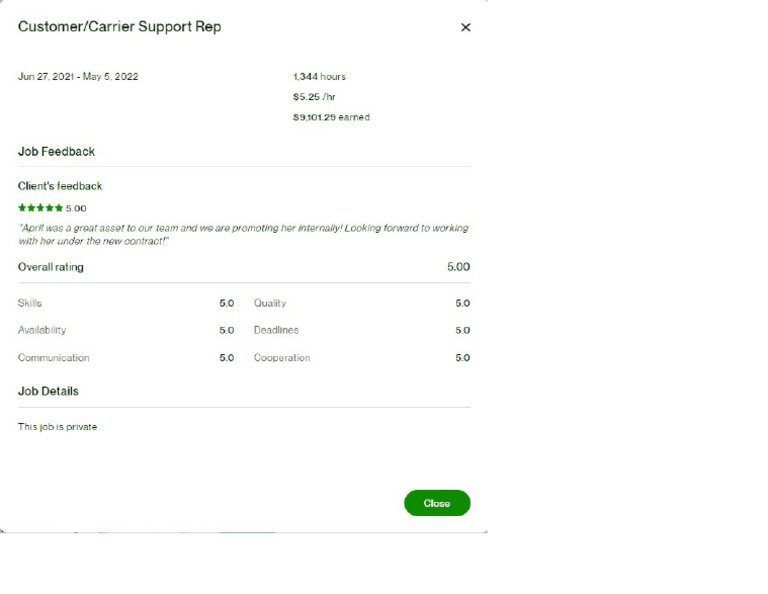Click the Cooperation rating label
The width and height of the screenshot is (768, 594).
click(282, 358)
